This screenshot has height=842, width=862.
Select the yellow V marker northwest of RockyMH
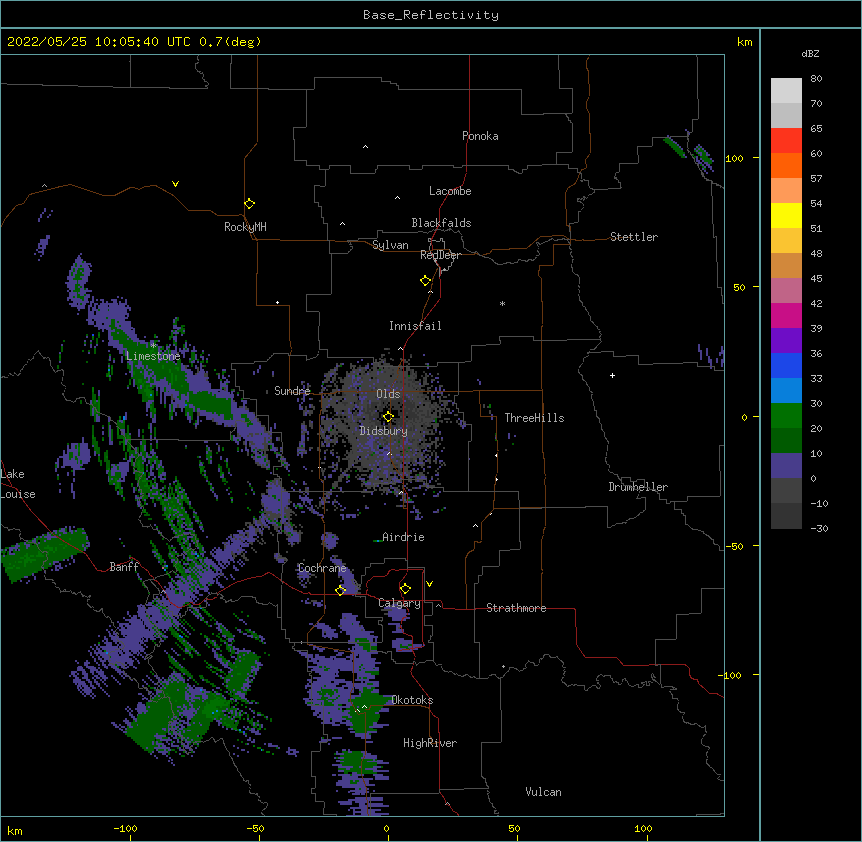pyautogui.click(x=175, y=184)
